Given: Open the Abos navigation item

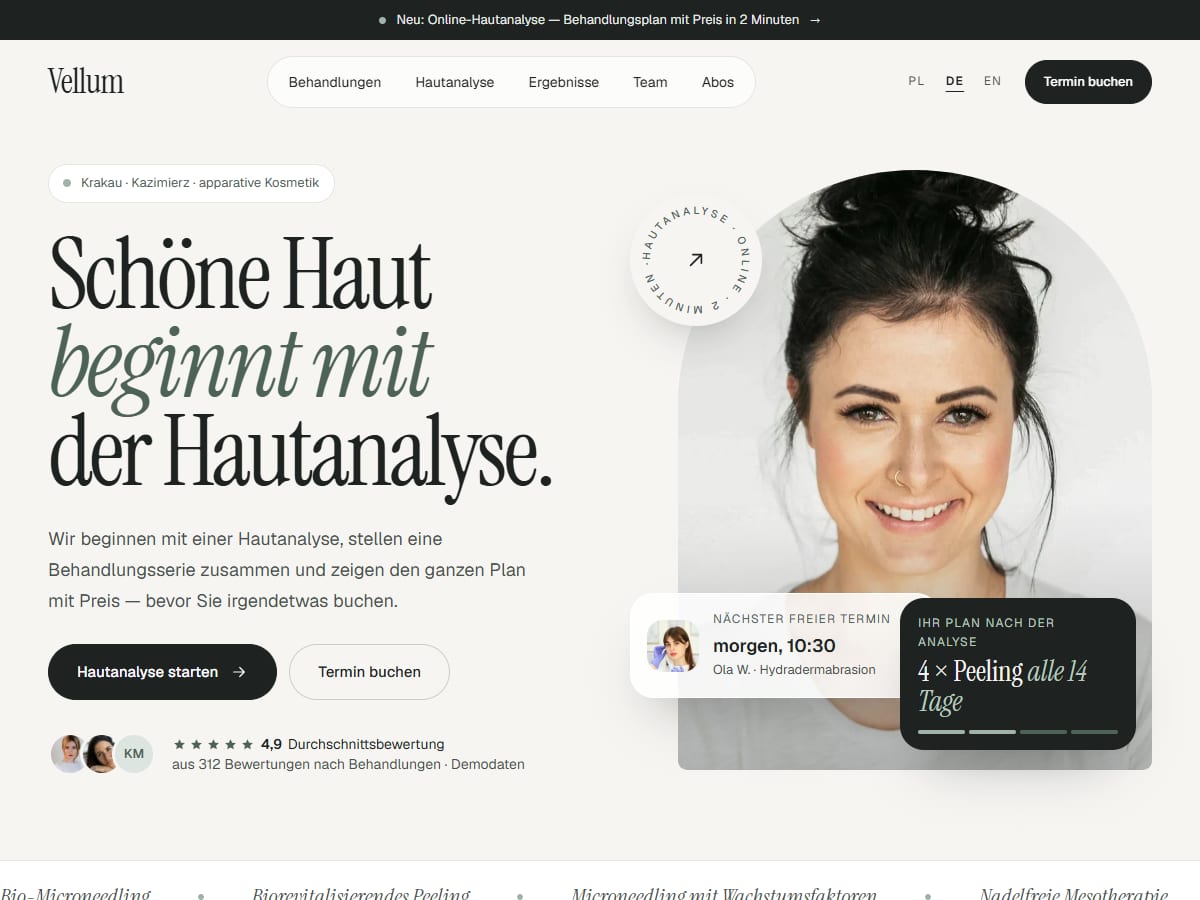Looking at the screenshot, I should (718, 82).
